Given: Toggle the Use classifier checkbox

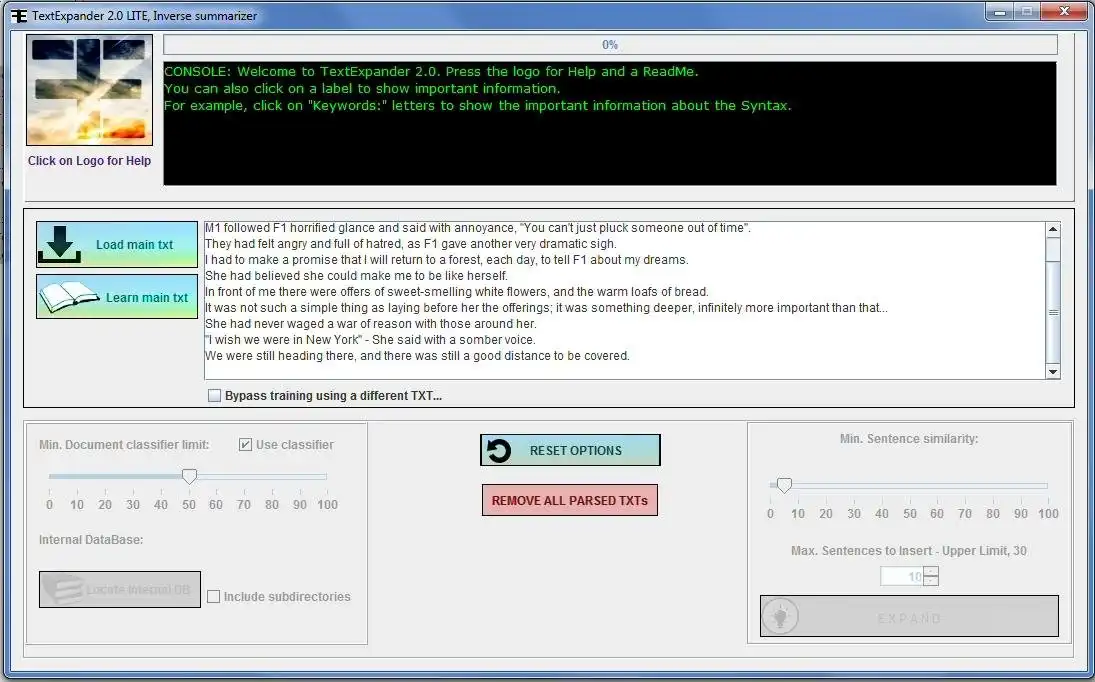Looking at the screenshot, I should [x=245, y=445].
